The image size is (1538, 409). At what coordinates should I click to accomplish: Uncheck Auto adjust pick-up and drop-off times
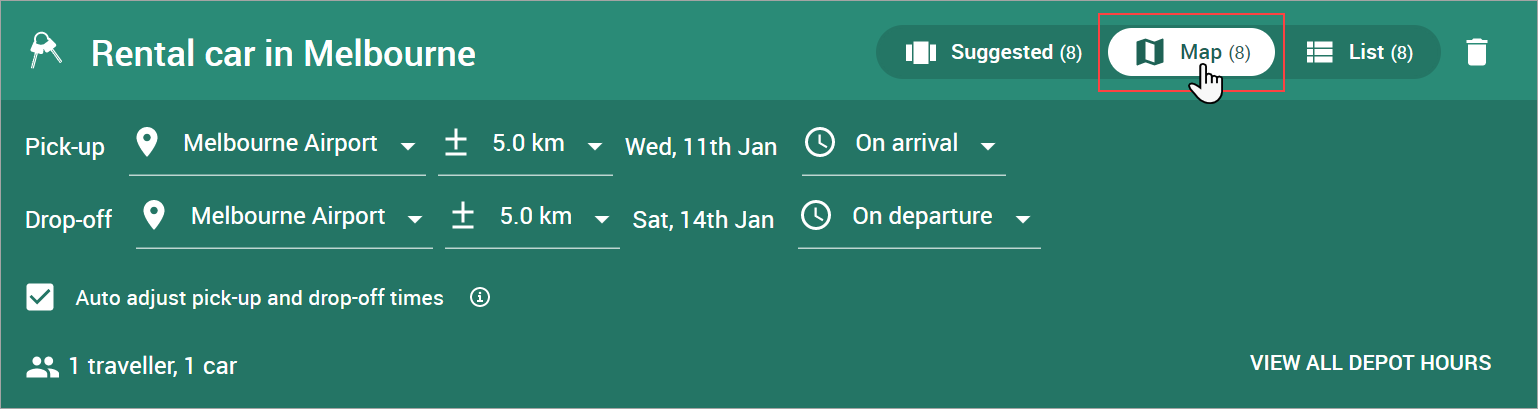[x=40, y=297]
